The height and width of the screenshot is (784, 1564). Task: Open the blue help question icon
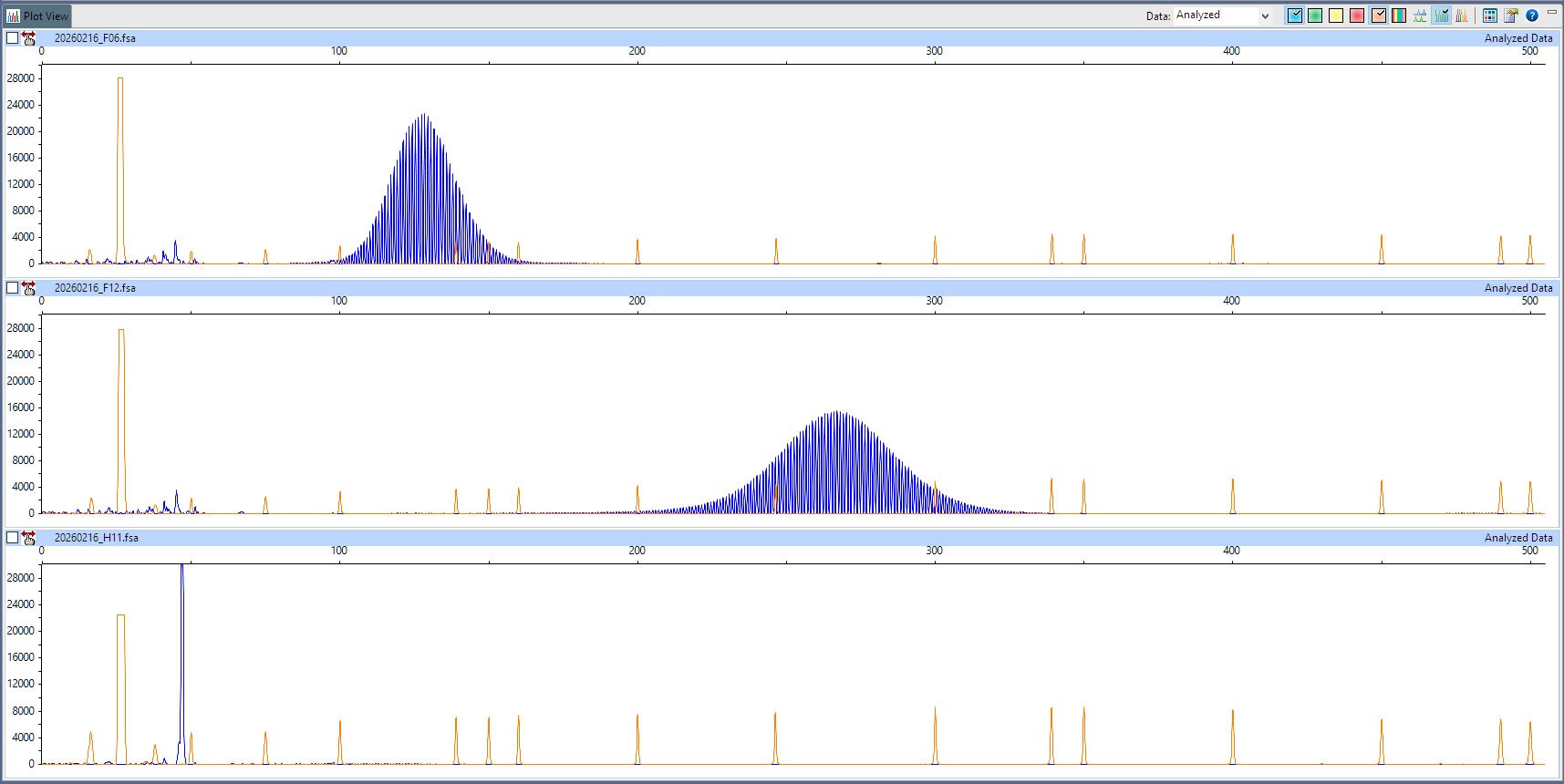point(1532,15)
